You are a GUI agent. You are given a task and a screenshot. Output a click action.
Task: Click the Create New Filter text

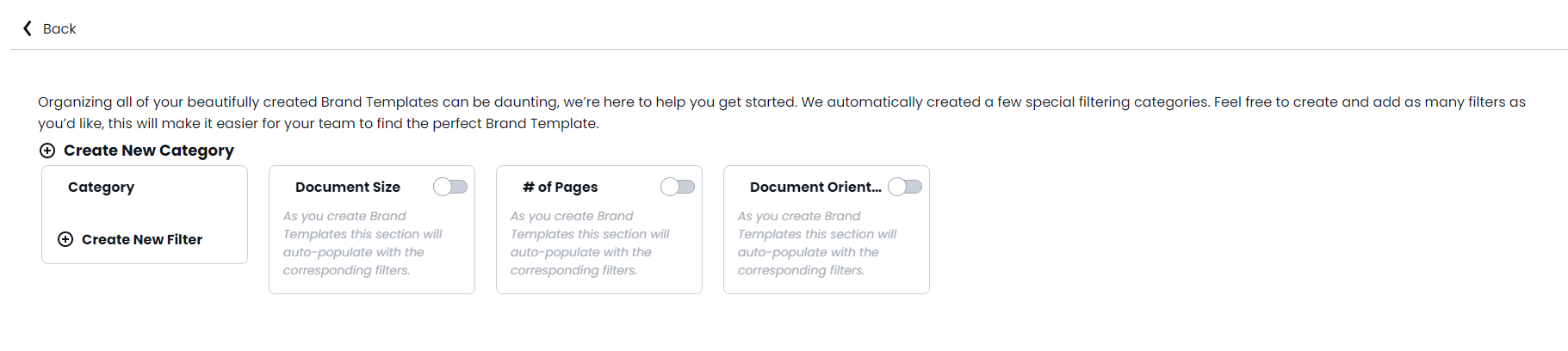(x=142, y=239)
